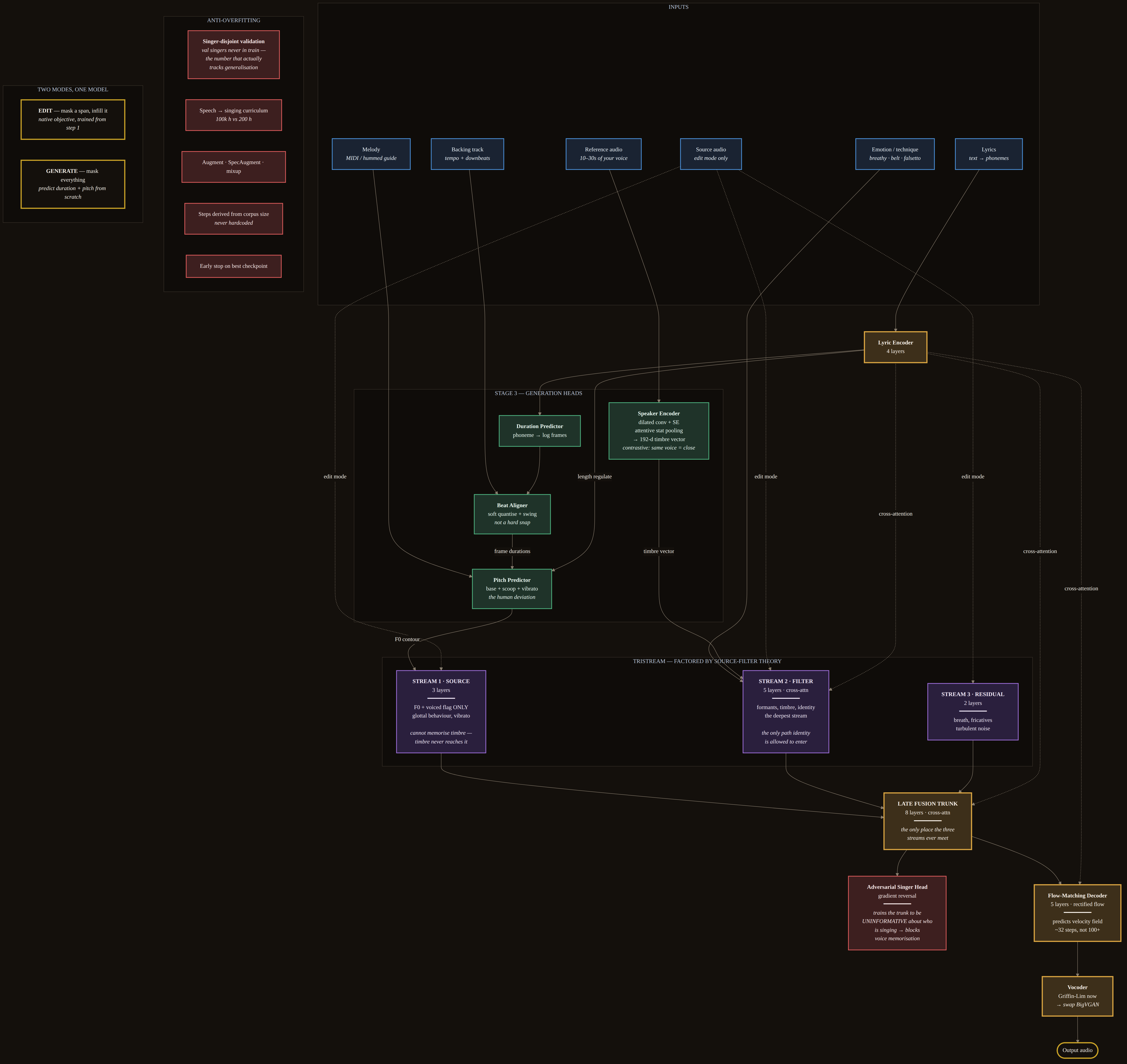Click the 'F0 contour' edge label
This screenshot has height=1064, width=1127.
tap(408, 639)
